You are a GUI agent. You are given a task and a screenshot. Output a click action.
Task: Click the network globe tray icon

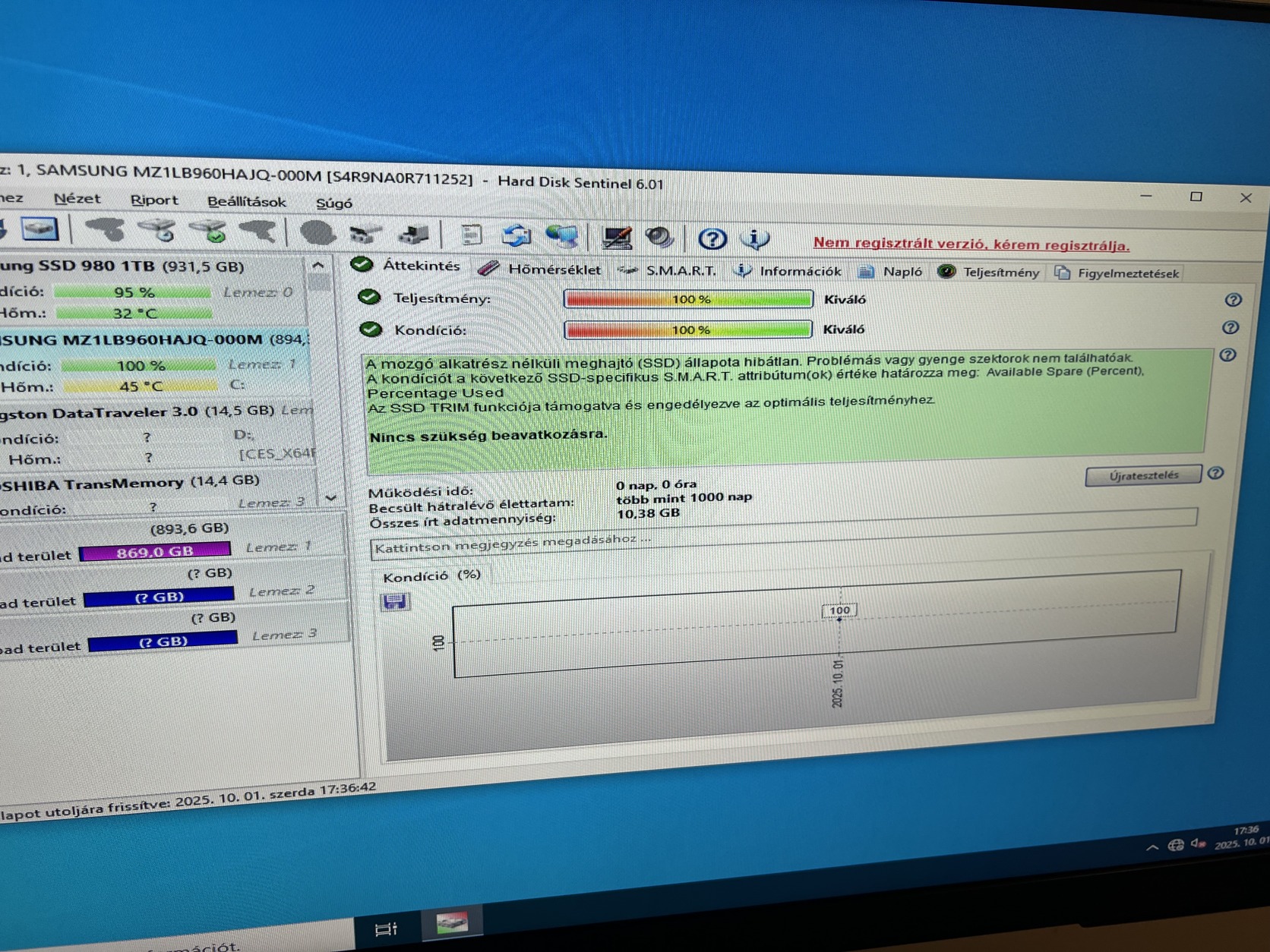point(1176,845)
